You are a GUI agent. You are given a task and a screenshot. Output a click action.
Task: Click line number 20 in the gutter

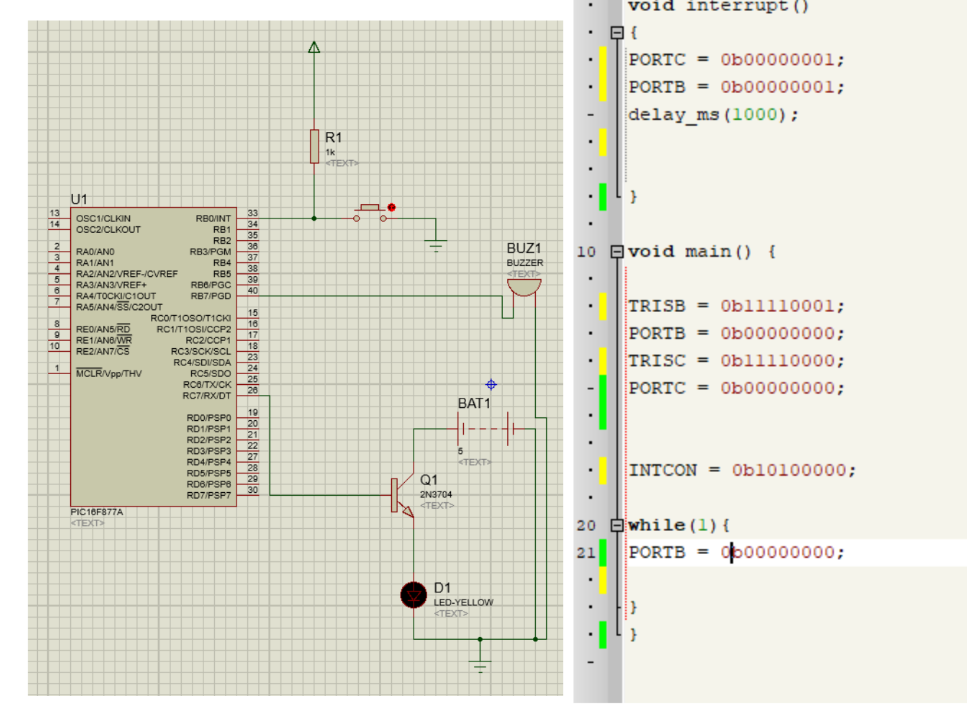586,526
